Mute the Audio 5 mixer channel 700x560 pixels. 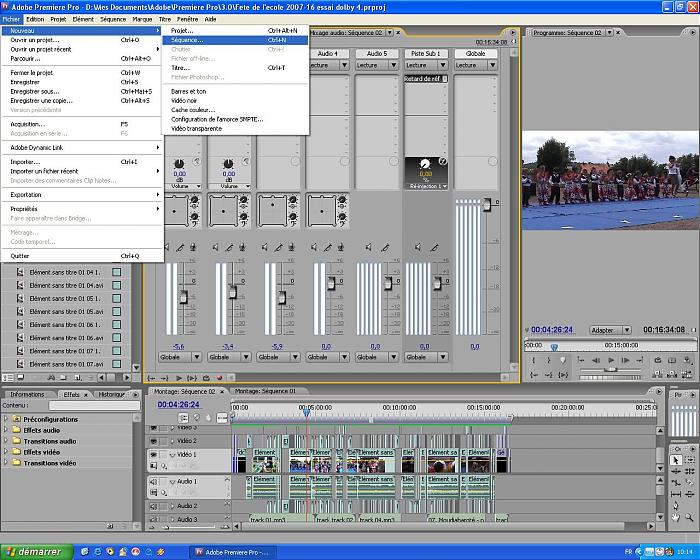[369, 247]
